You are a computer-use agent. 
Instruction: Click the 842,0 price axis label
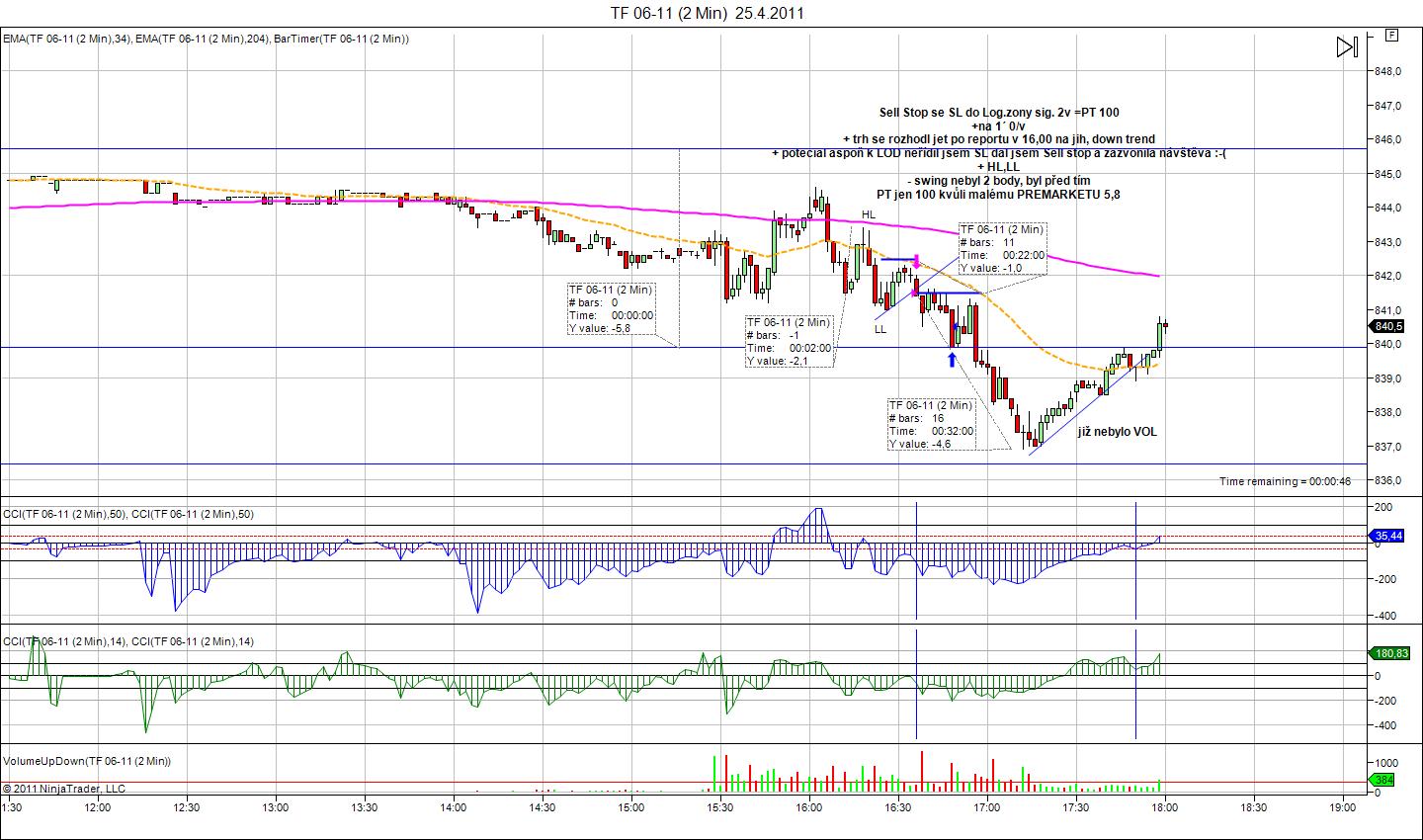pyautogui.click(x=1388, y=276)
